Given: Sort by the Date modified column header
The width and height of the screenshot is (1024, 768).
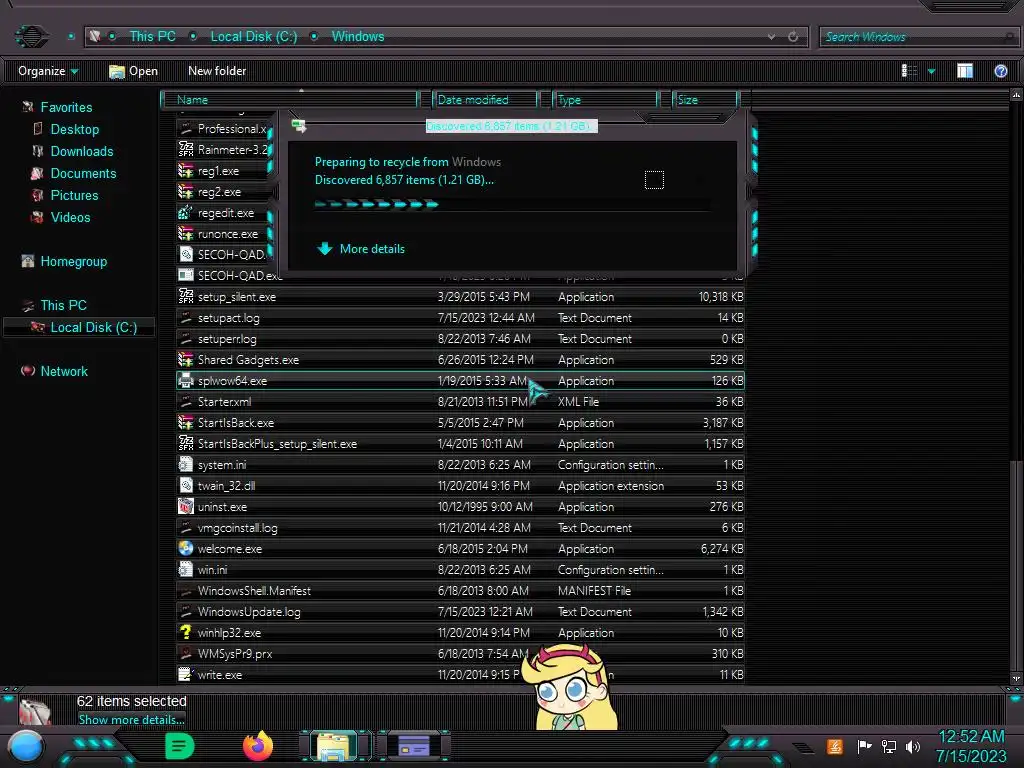Looking at the screenshot, I should 484,100.
